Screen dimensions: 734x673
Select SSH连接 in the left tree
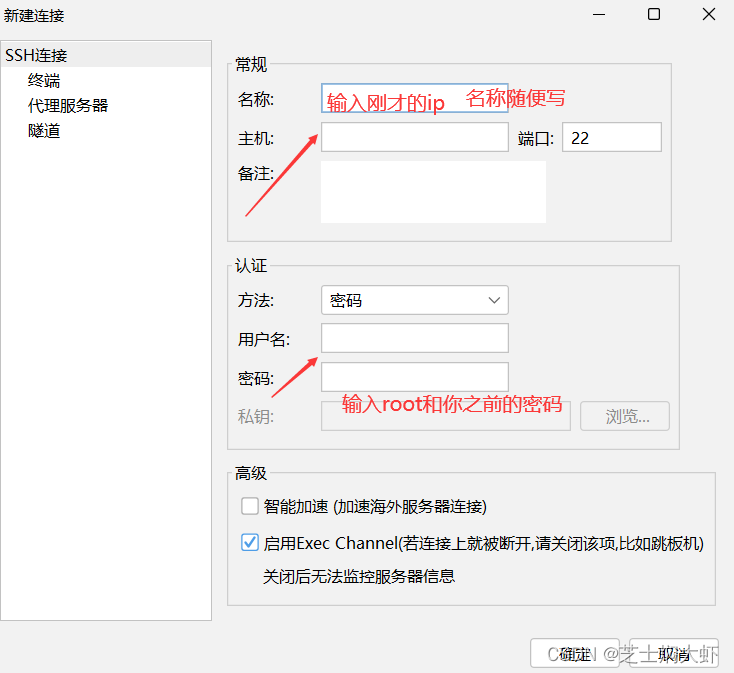106,55
